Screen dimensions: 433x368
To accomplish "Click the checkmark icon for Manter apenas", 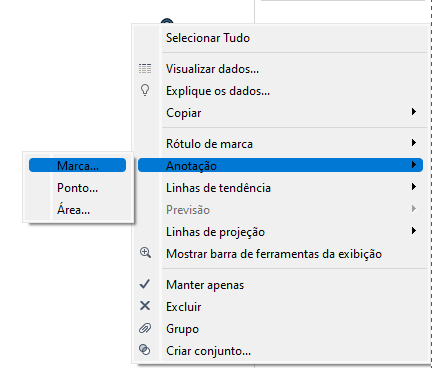I will pos(145,284).
